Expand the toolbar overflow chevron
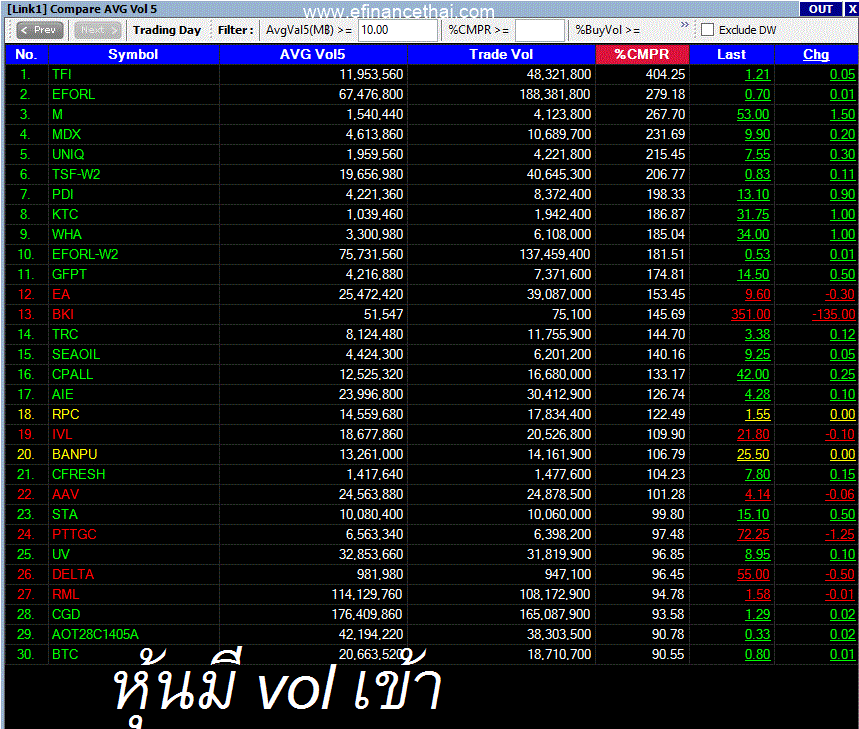This screenshot has width=859, height=729. coord(684,25)
